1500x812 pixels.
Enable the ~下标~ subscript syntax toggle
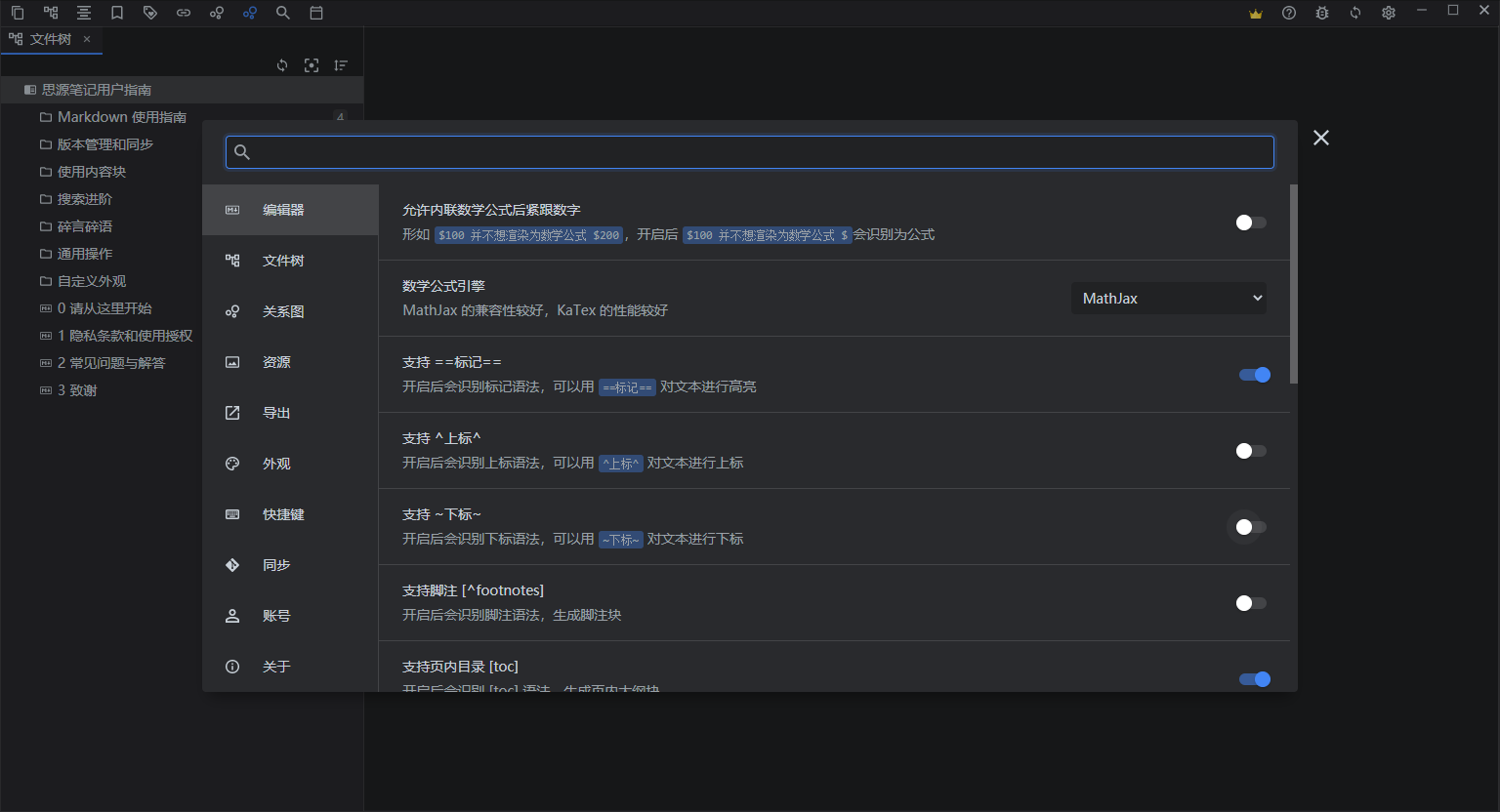click(1248, 527)
